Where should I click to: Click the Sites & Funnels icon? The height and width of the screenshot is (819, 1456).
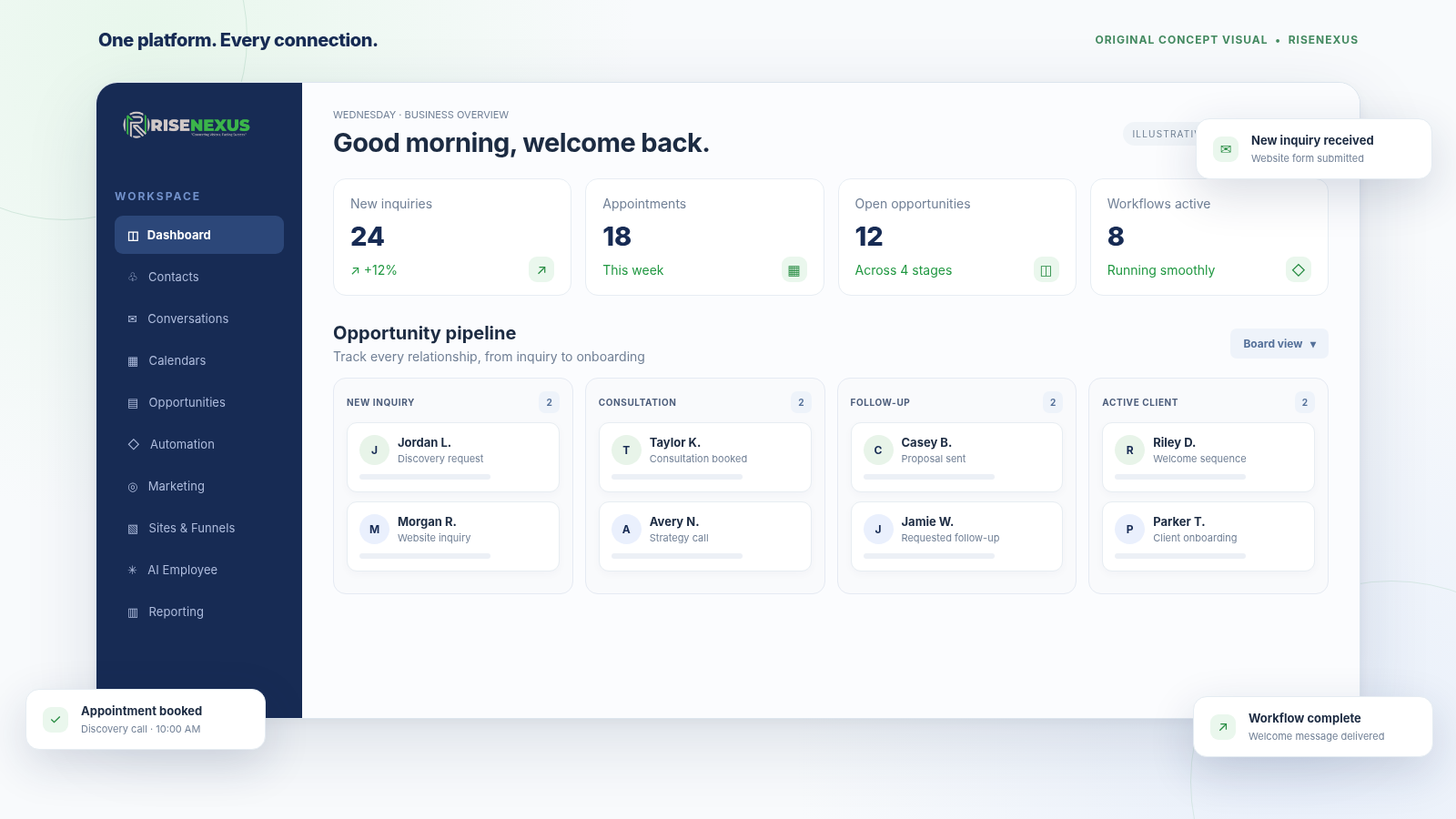(133, 529)
